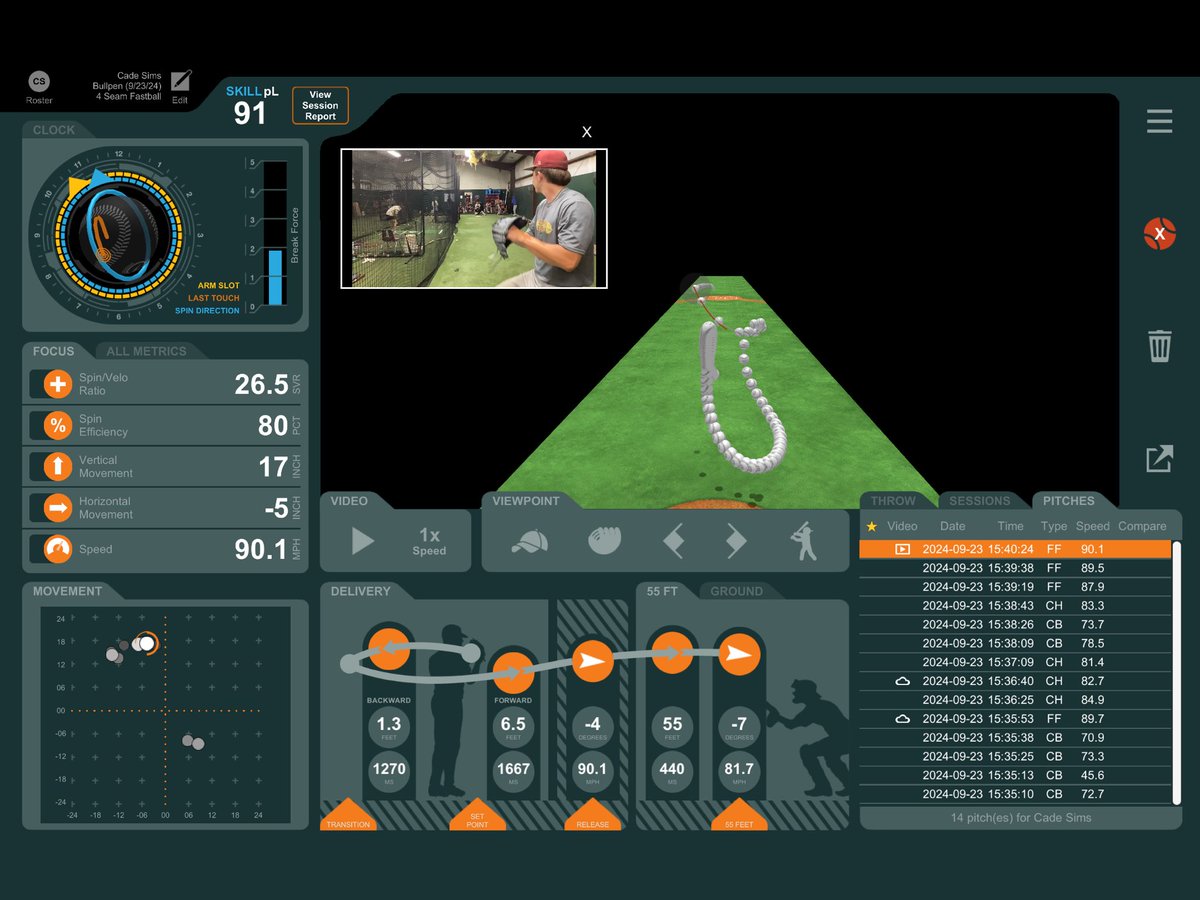Screen dimensions: 1200x900
Task: Select the 15:37:09 CH 81.4 pitch
Action: point(1015,662)
